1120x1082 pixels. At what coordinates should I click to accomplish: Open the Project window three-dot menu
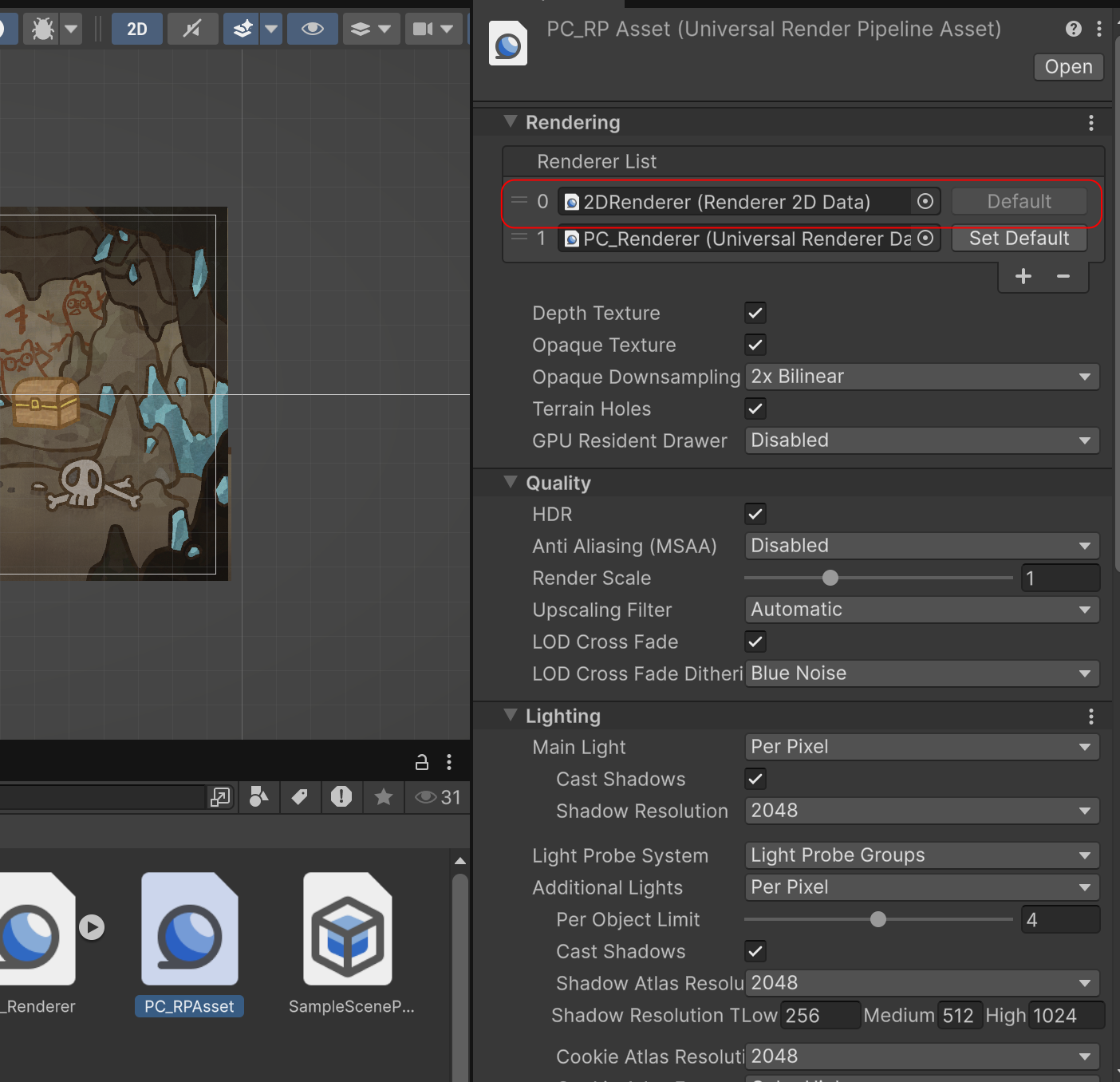[x=449, y=762]
